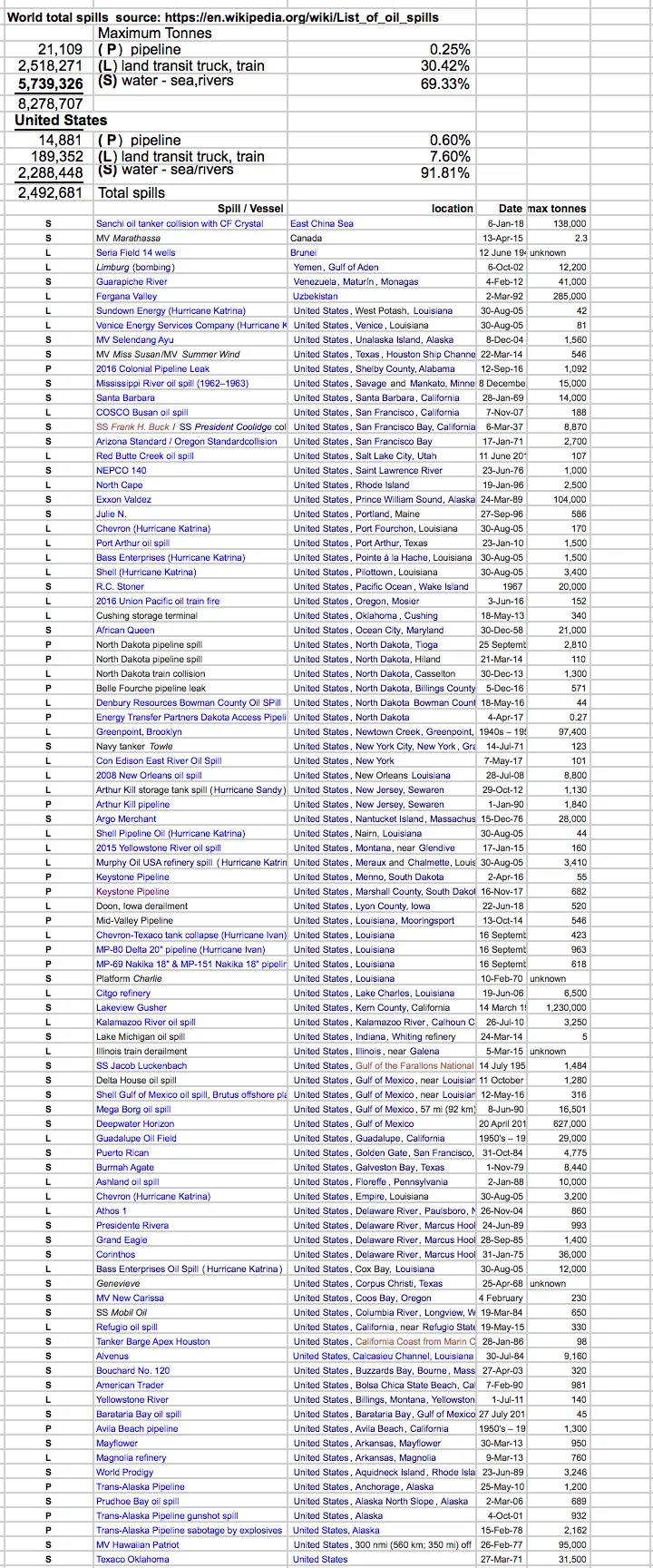Open the Citgo refinery link
Viewport: 653px width, 1568px height.
pyautogui.click(x=123, y=993)
